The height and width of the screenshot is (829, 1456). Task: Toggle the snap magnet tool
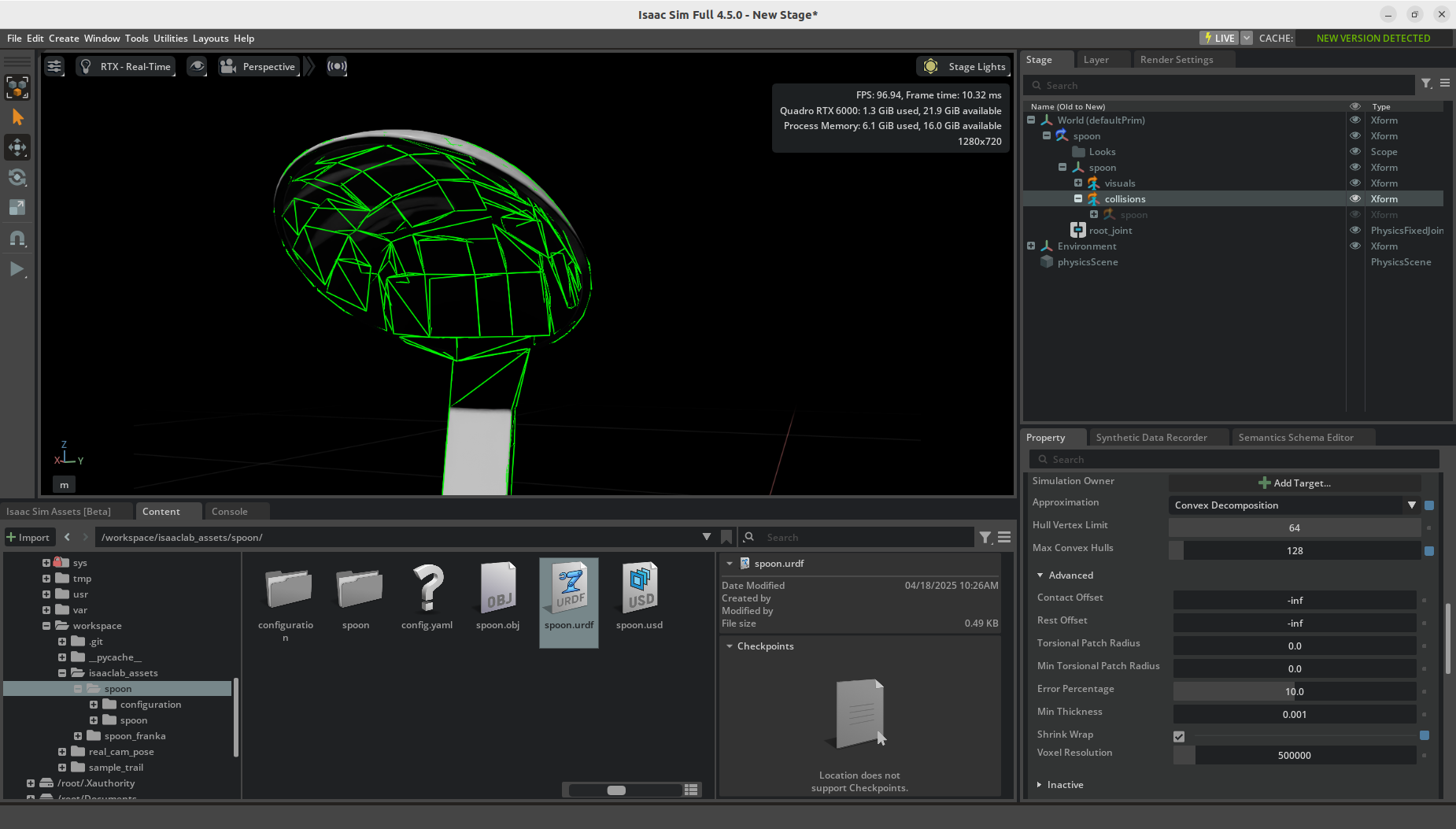(x=17, y=239)
